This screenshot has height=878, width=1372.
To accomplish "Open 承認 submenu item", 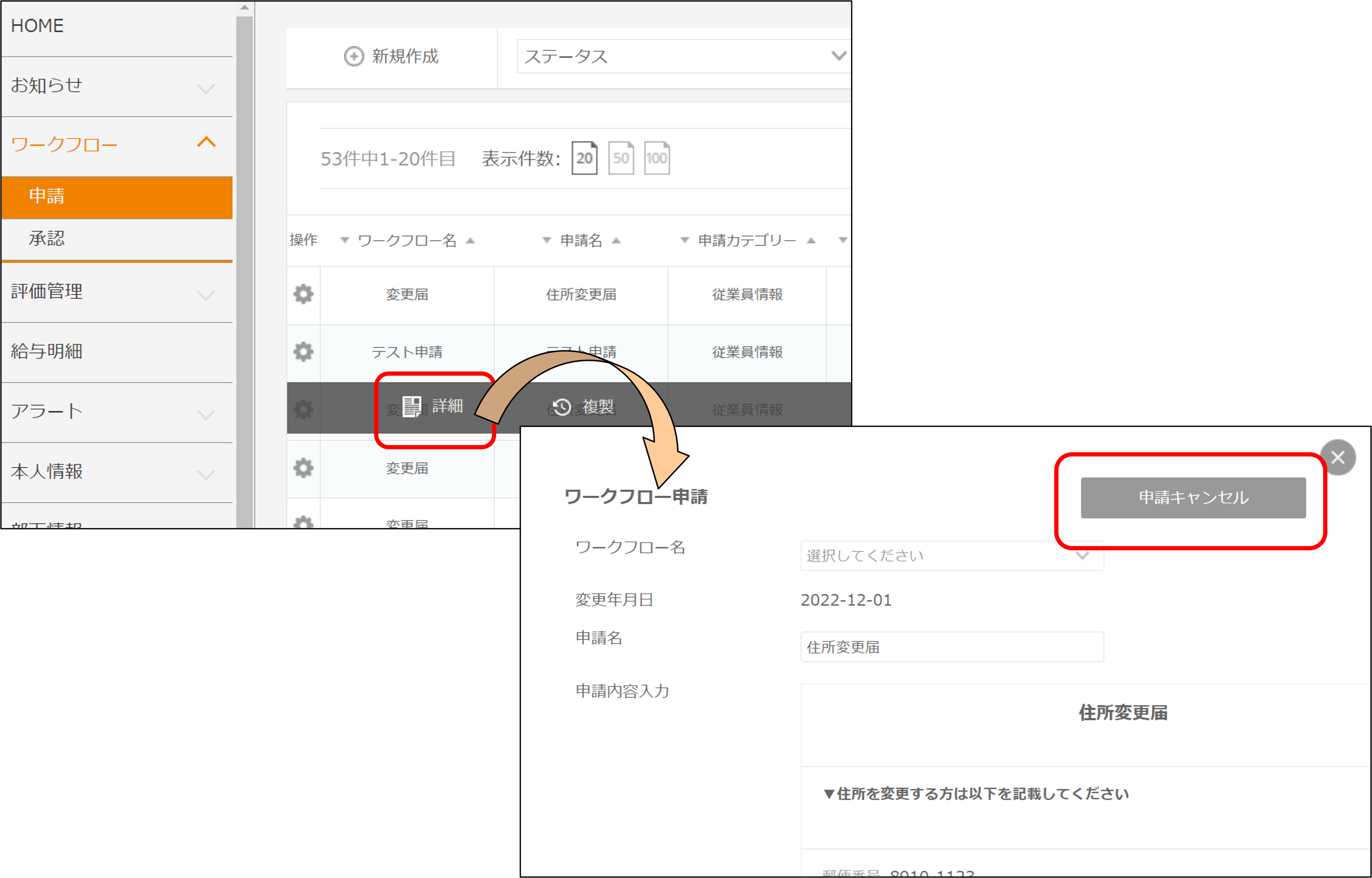I will tap(47, 238).
